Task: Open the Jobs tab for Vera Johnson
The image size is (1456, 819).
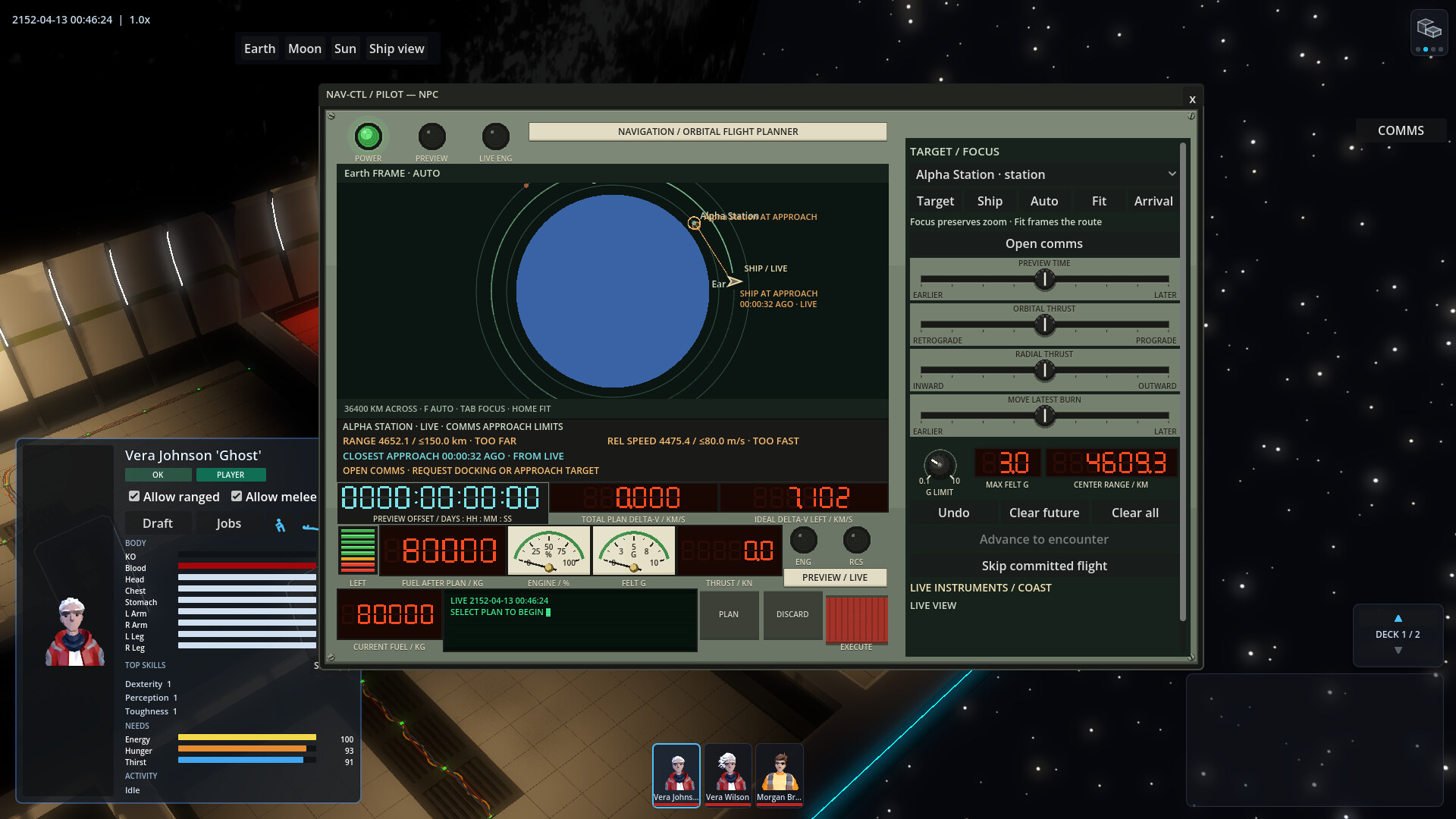Action: 228,523
